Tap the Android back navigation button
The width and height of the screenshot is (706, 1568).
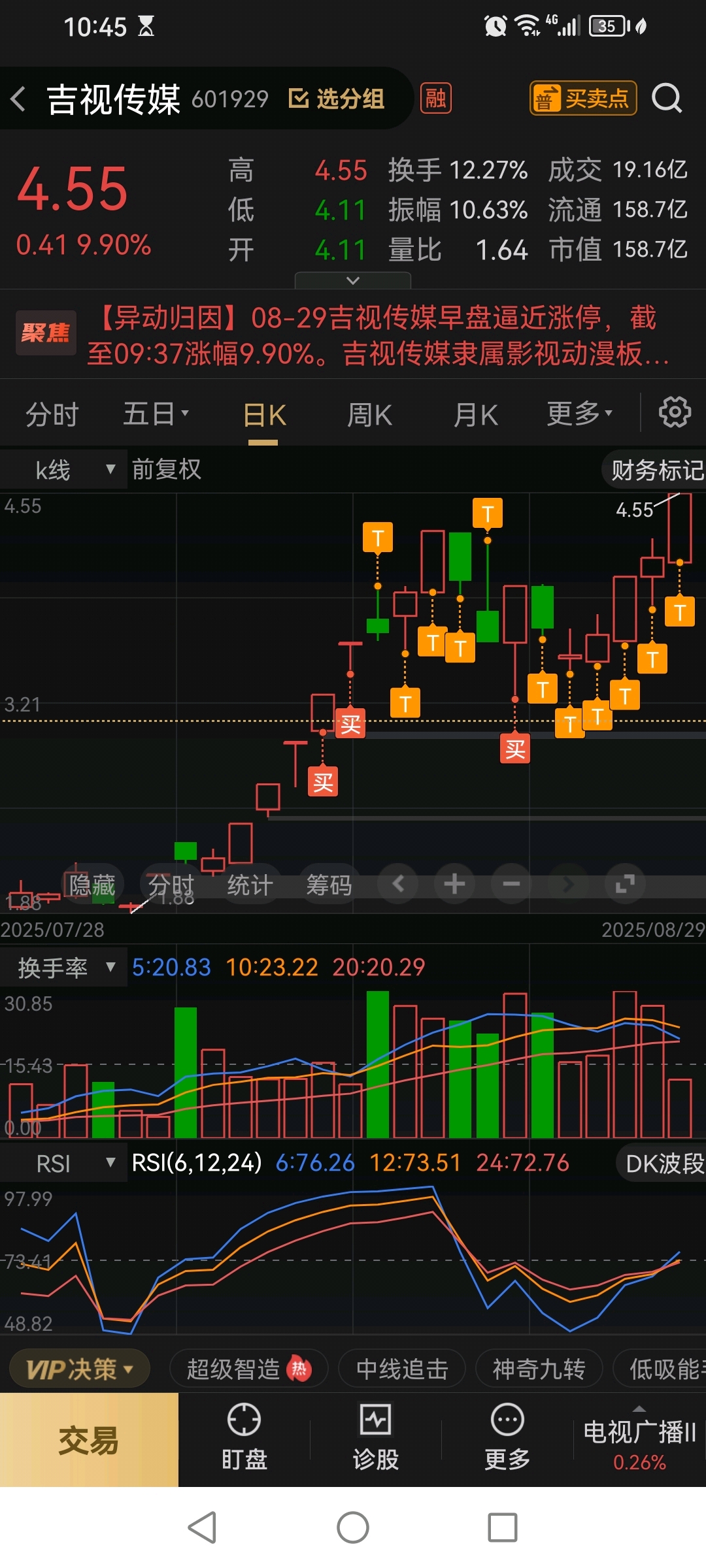[202, 1527]
